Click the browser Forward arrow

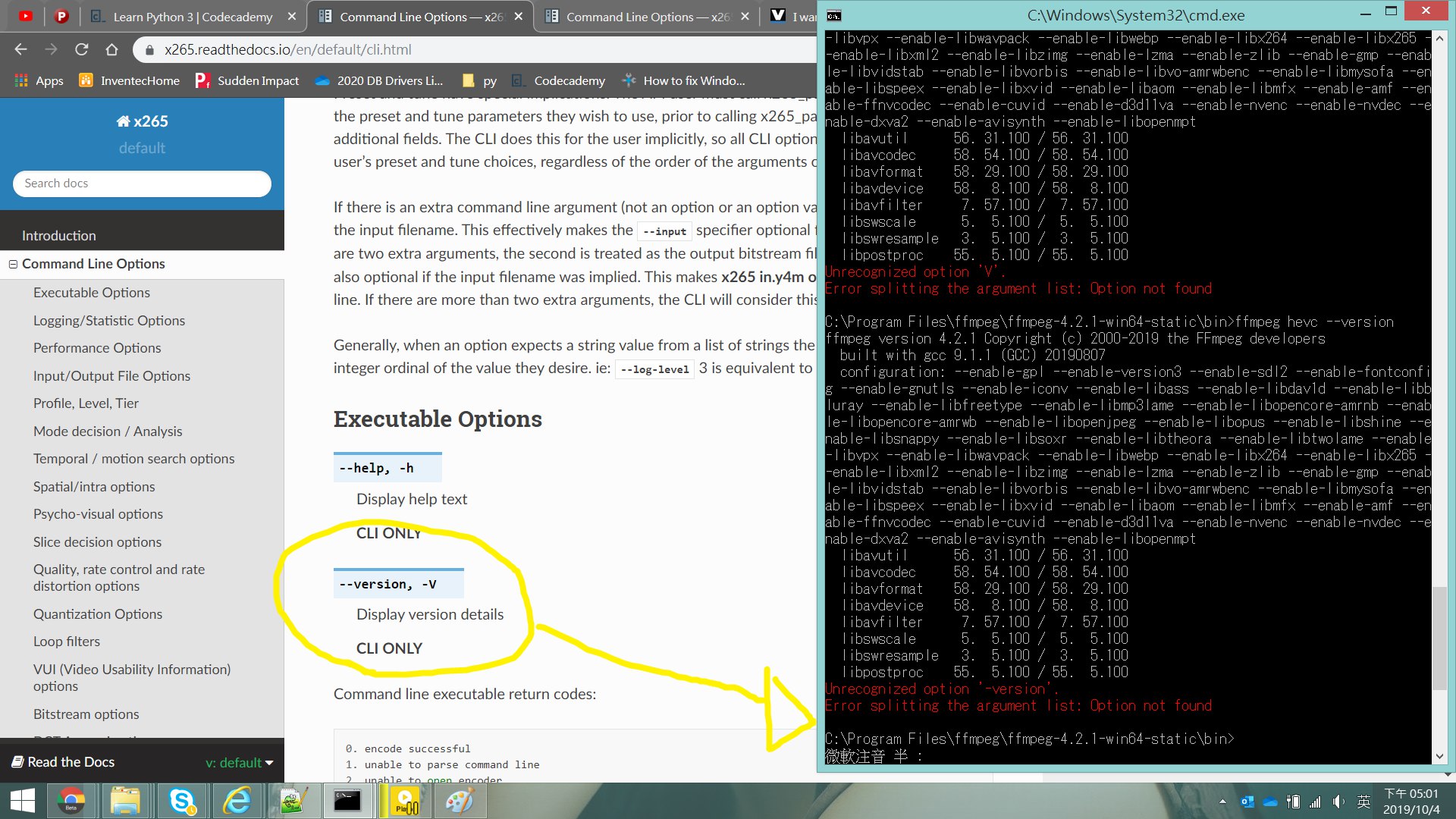51,49
